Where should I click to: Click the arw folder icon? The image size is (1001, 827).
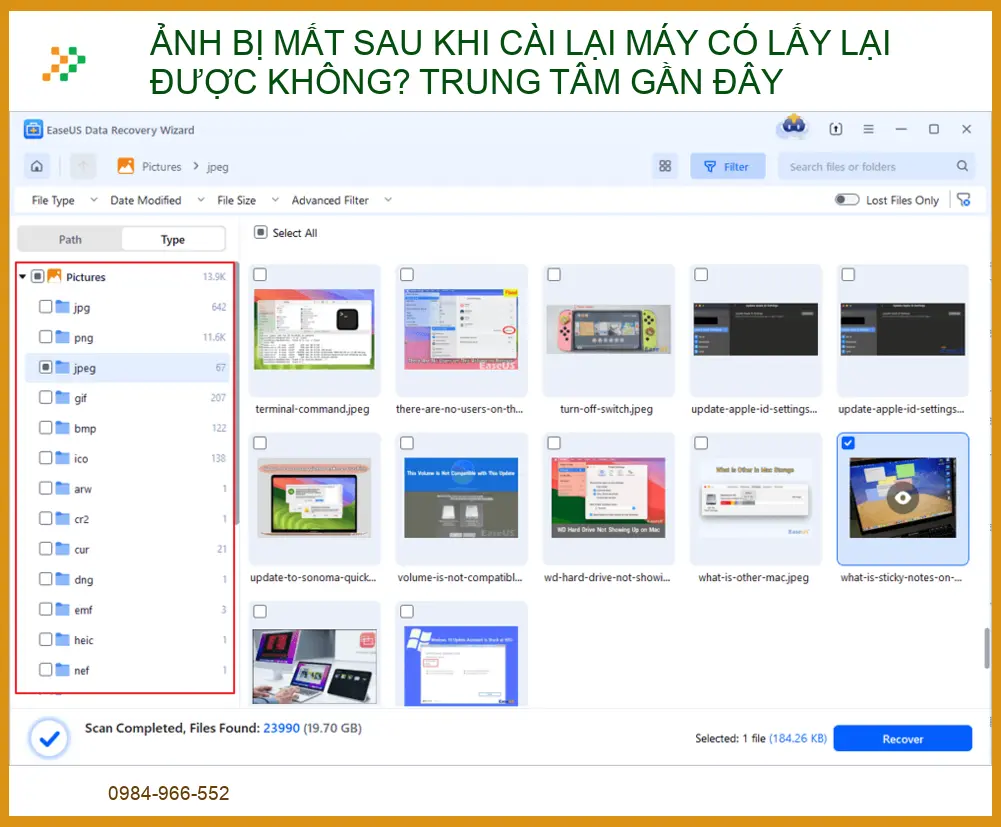click(x=63, y=488)
